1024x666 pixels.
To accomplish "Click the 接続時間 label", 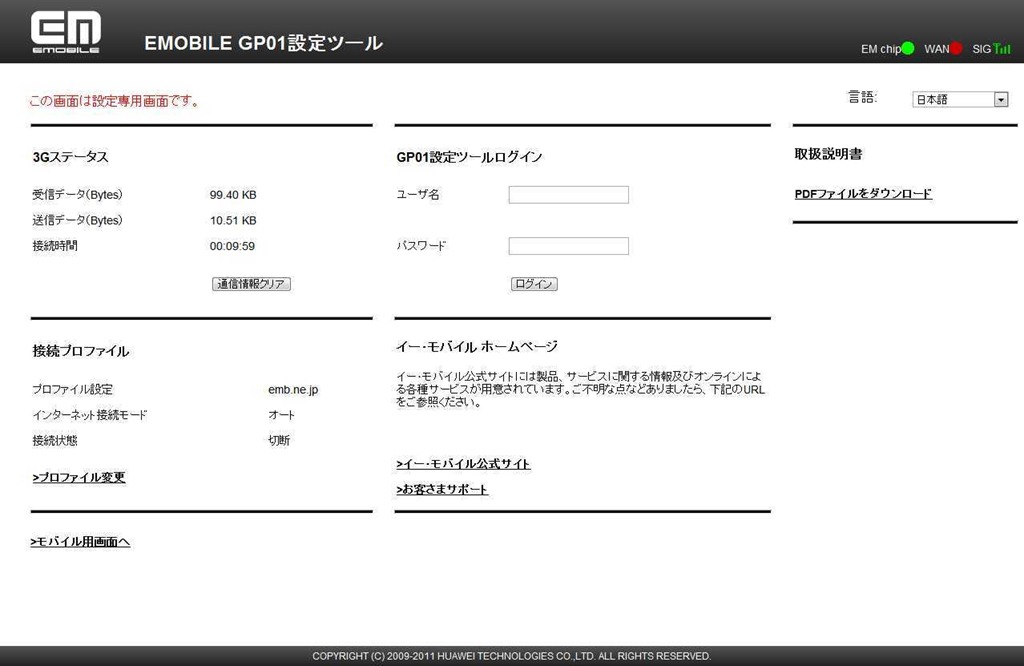I will tap(55, 246).
